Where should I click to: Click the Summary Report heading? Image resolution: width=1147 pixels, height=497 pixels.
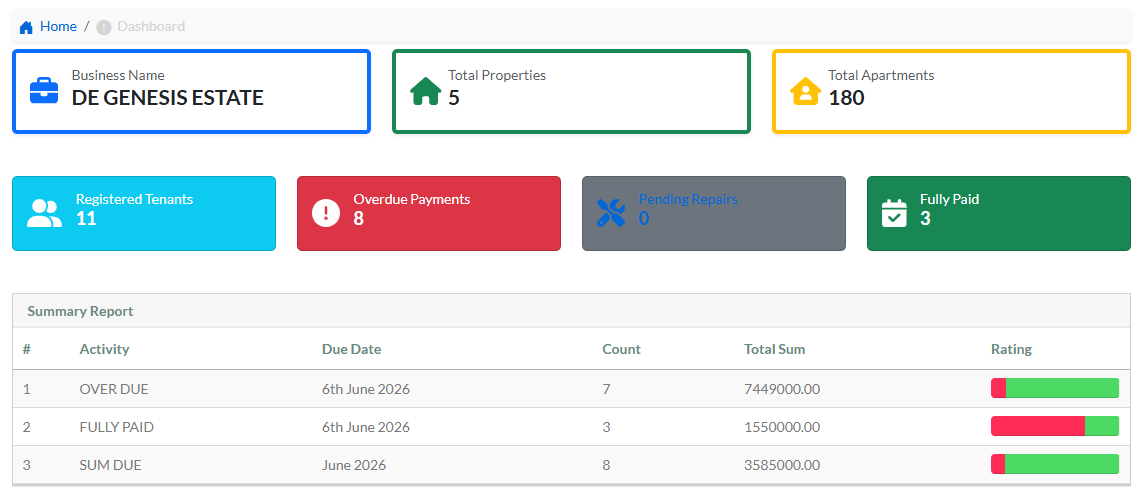pyautogui.click(x=80, y=311)
